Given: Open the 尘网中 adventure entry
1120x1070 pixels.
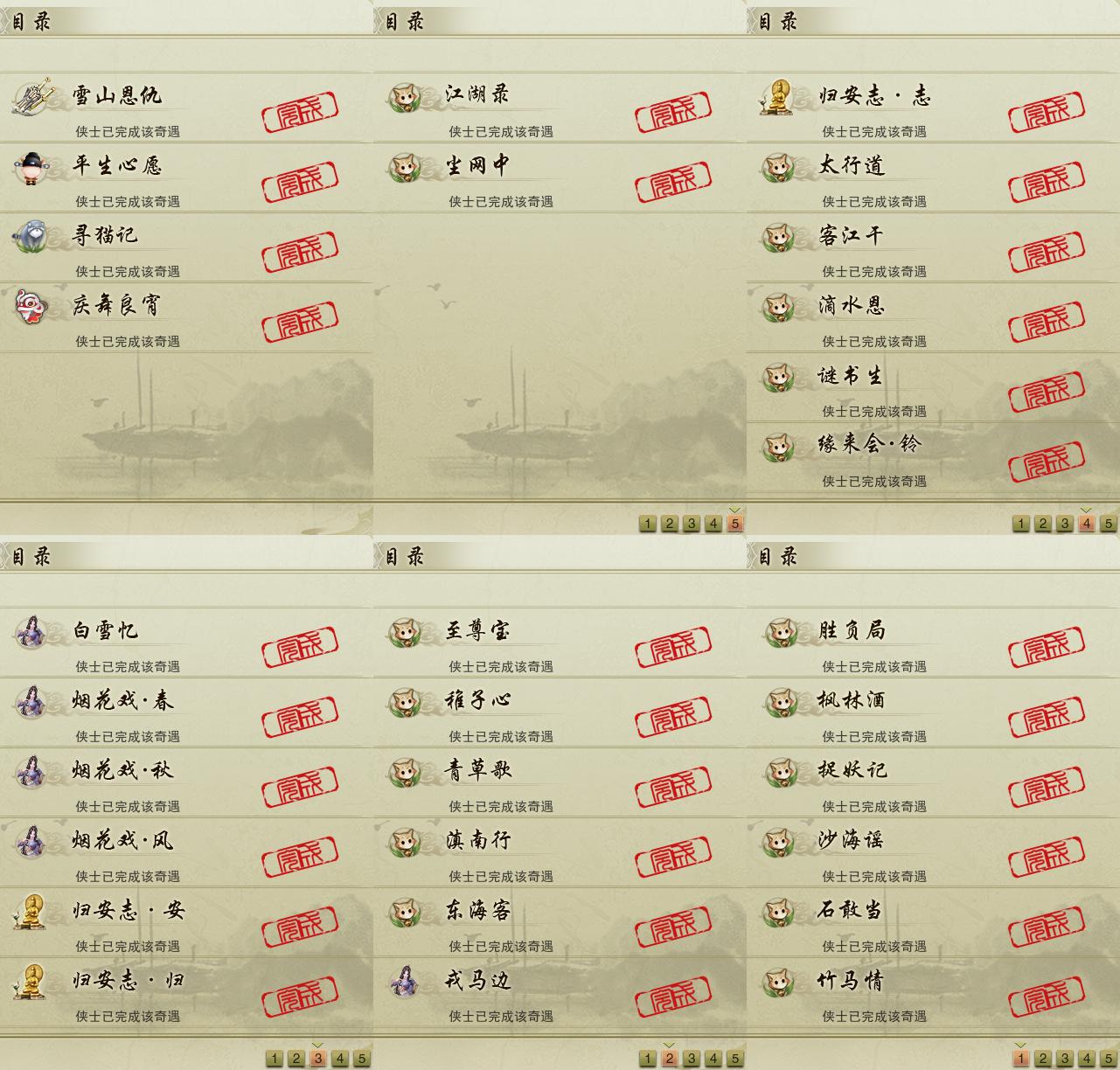Looking at the screenshot, I should pos(560,177).
